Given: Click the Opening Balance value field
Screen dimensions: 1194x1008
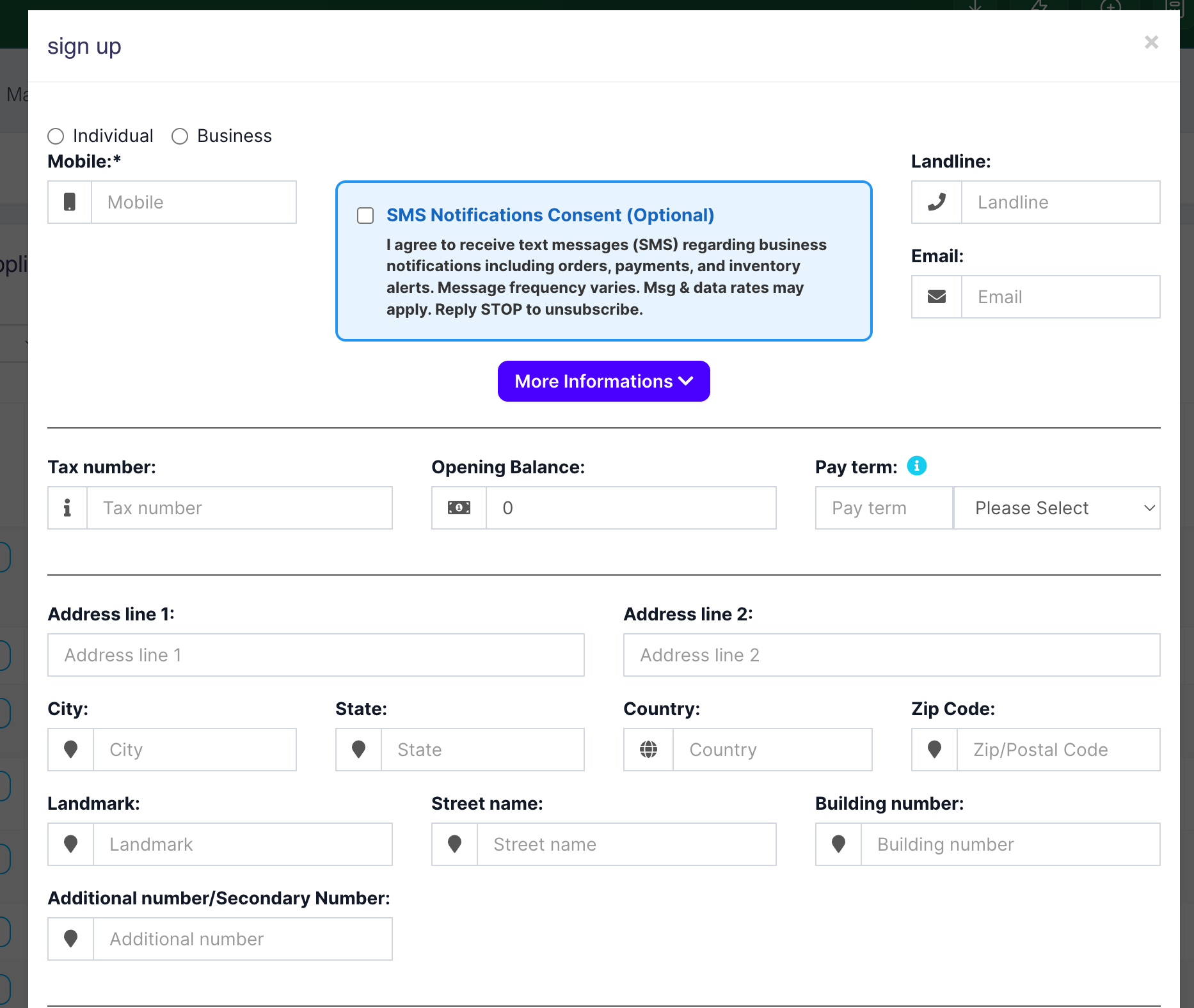Looking at the screenshot, I should 631,507.
